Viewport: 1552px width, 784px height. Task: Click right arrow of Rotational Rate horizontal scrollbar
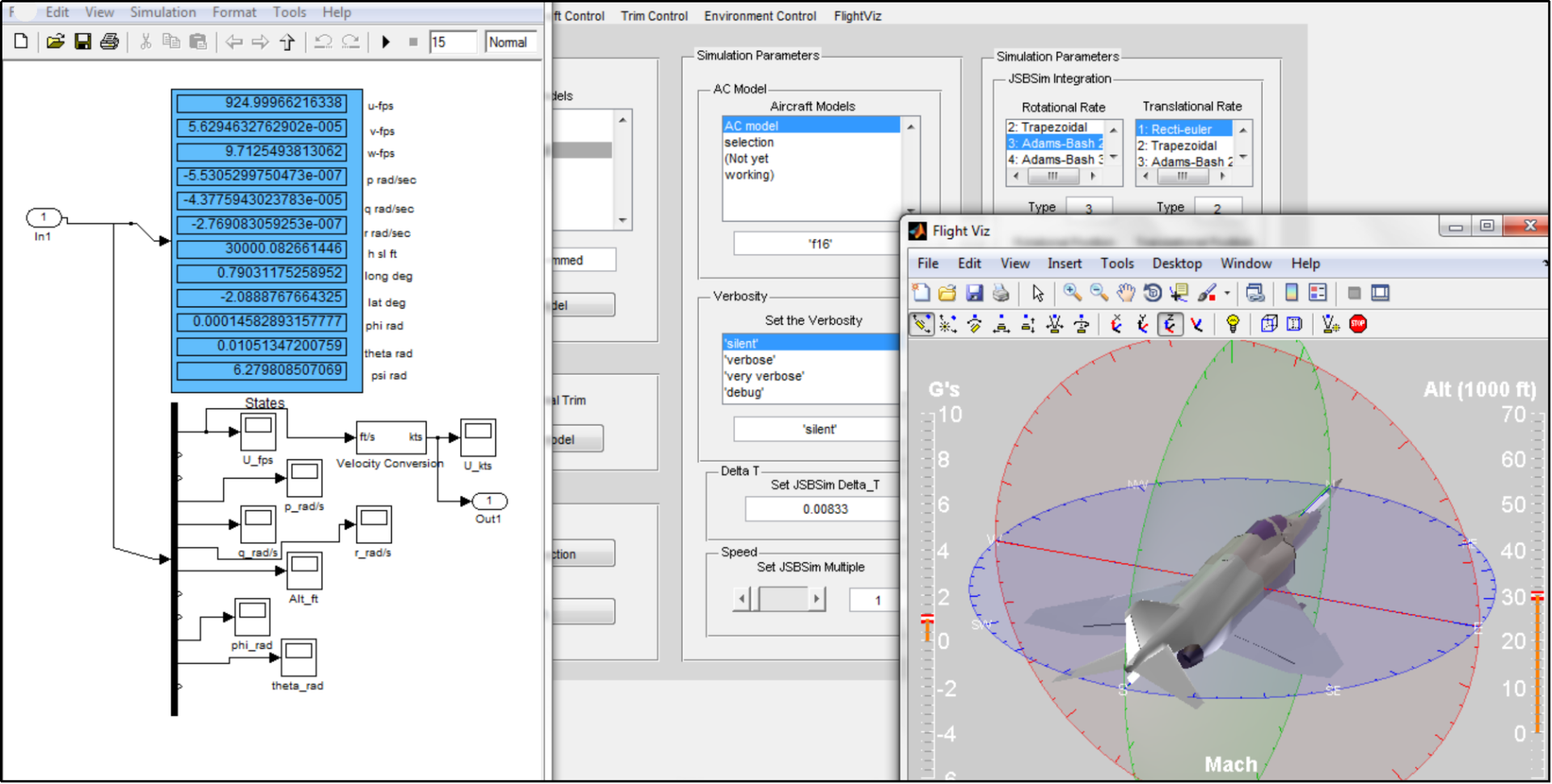1093,175
